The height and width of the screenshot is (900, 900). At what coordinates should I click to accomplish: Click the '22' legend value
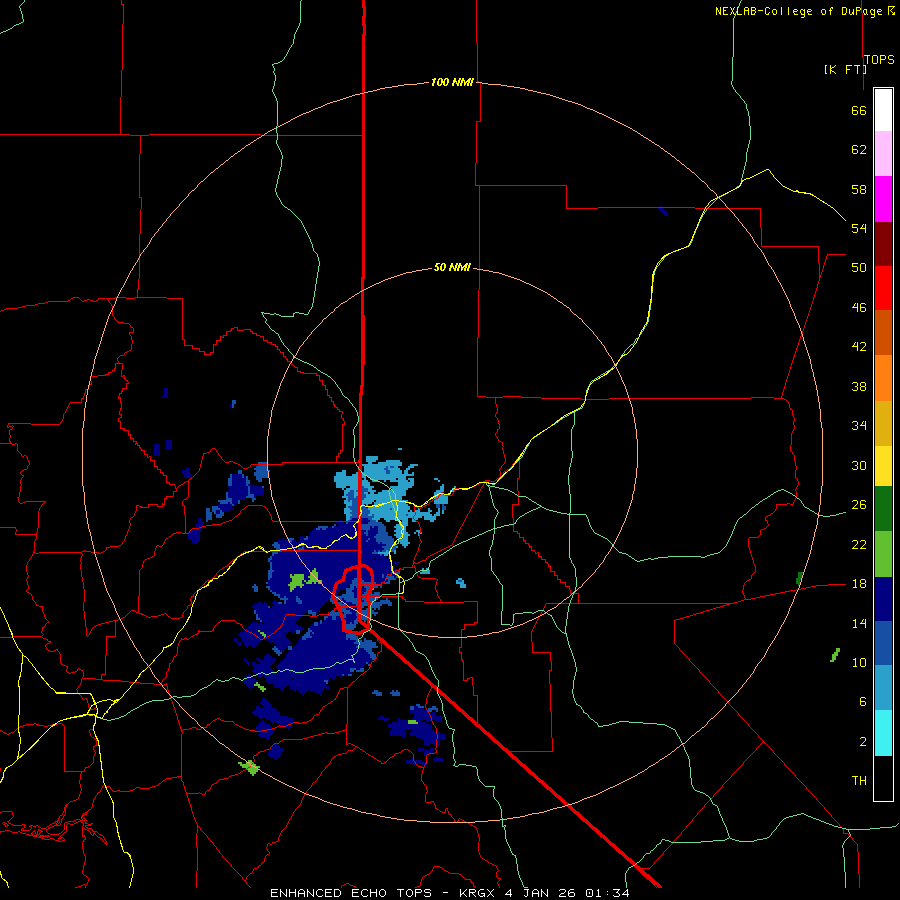[859, 545]
